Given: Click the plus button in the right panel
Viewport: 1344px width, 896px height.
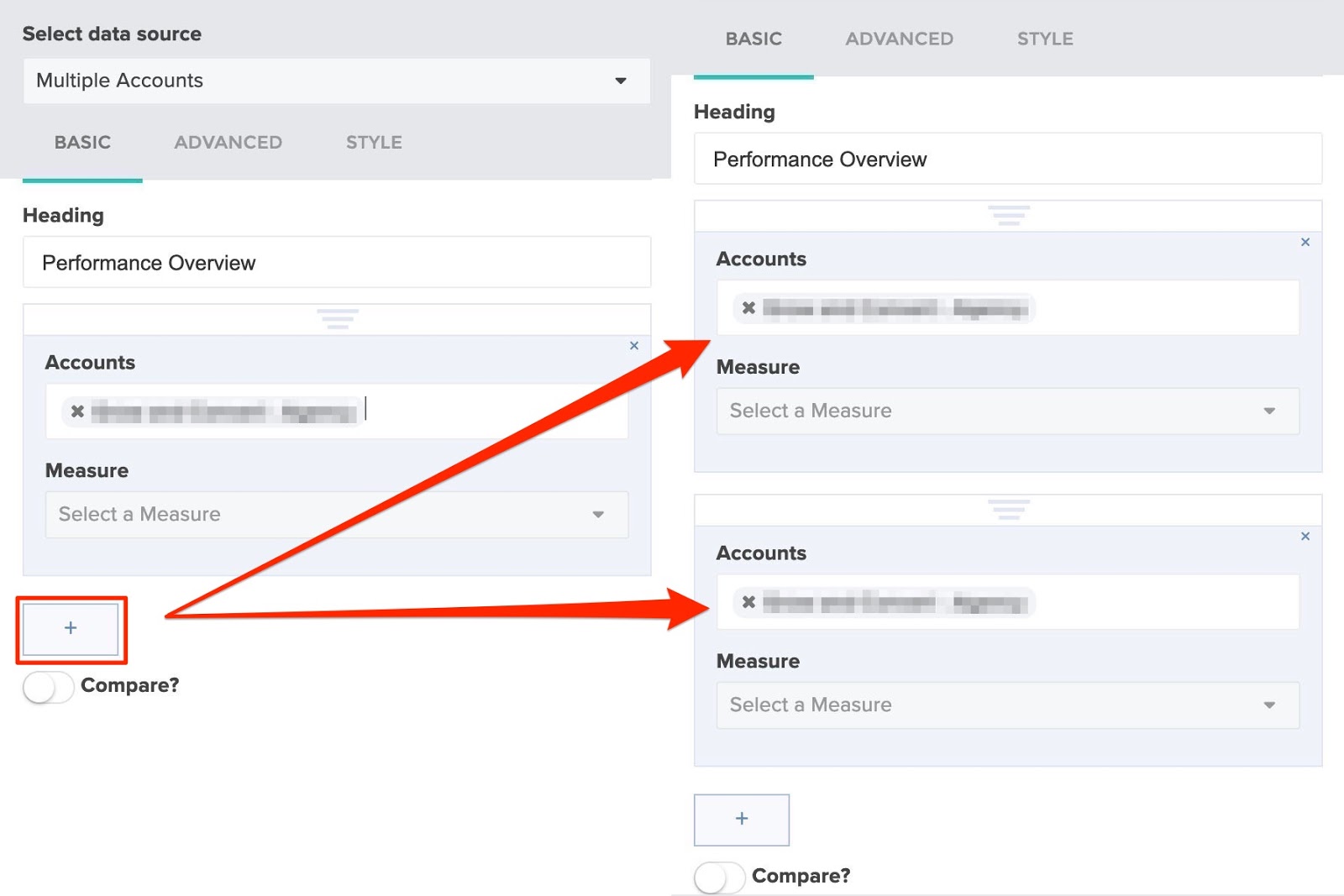Looking at the screenshot, I should coord(741,819).
